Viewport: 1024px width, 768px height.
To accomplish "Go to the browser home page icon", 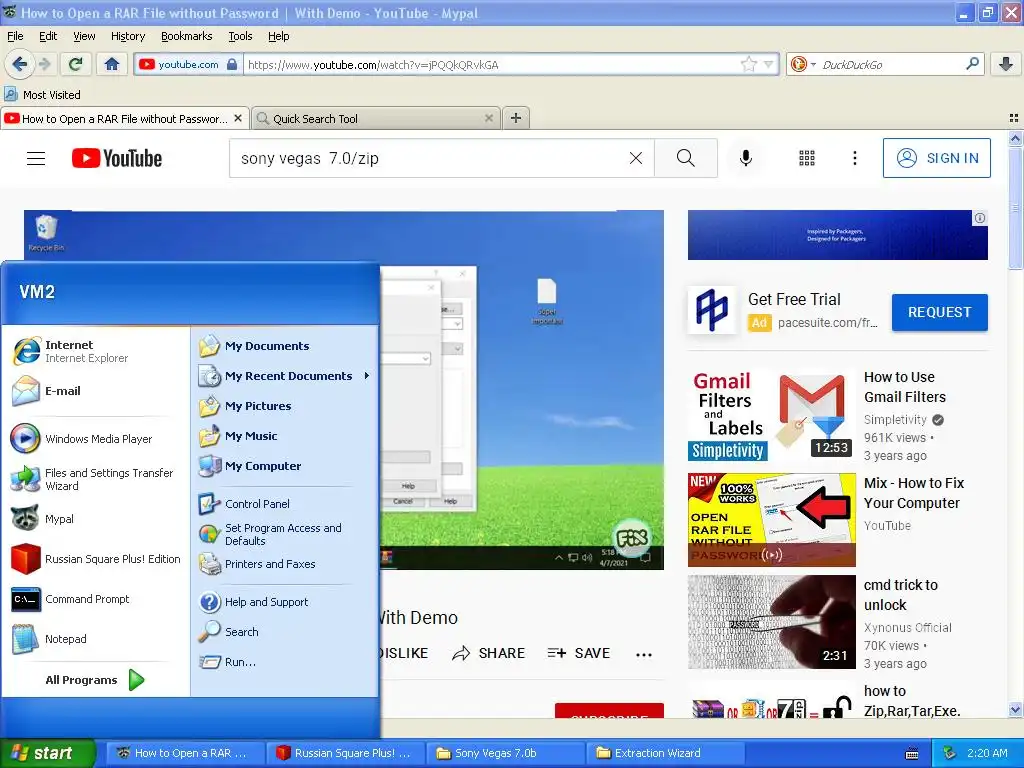I will pyautogui.click(x=112, y=64).
